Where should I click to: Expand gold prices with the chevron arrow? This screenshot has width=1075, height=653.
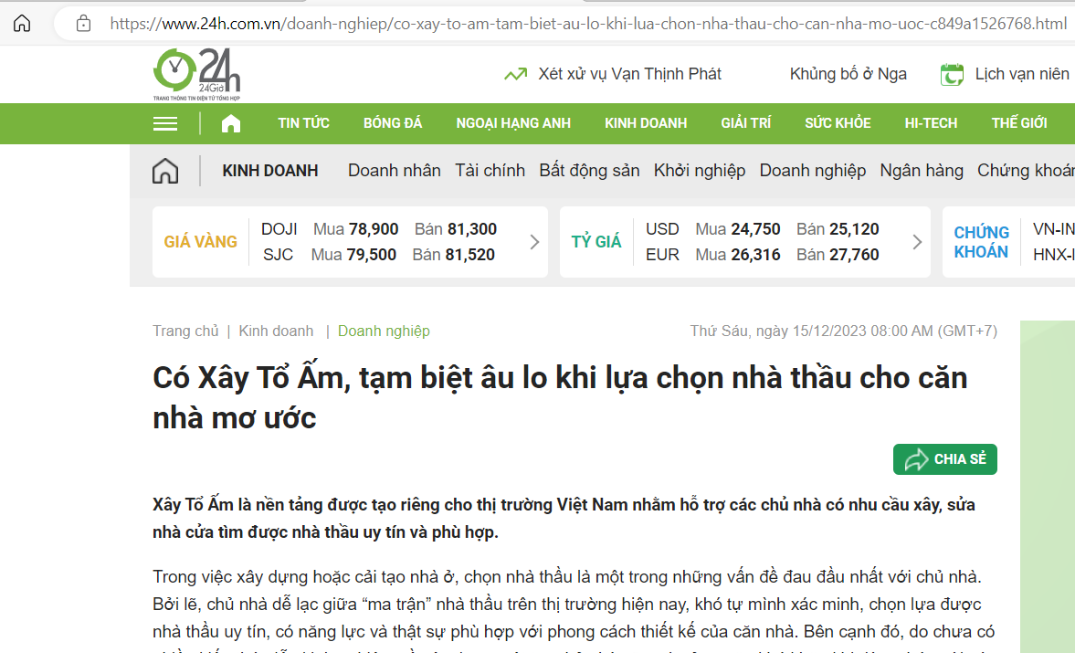(x=535, y=242)
